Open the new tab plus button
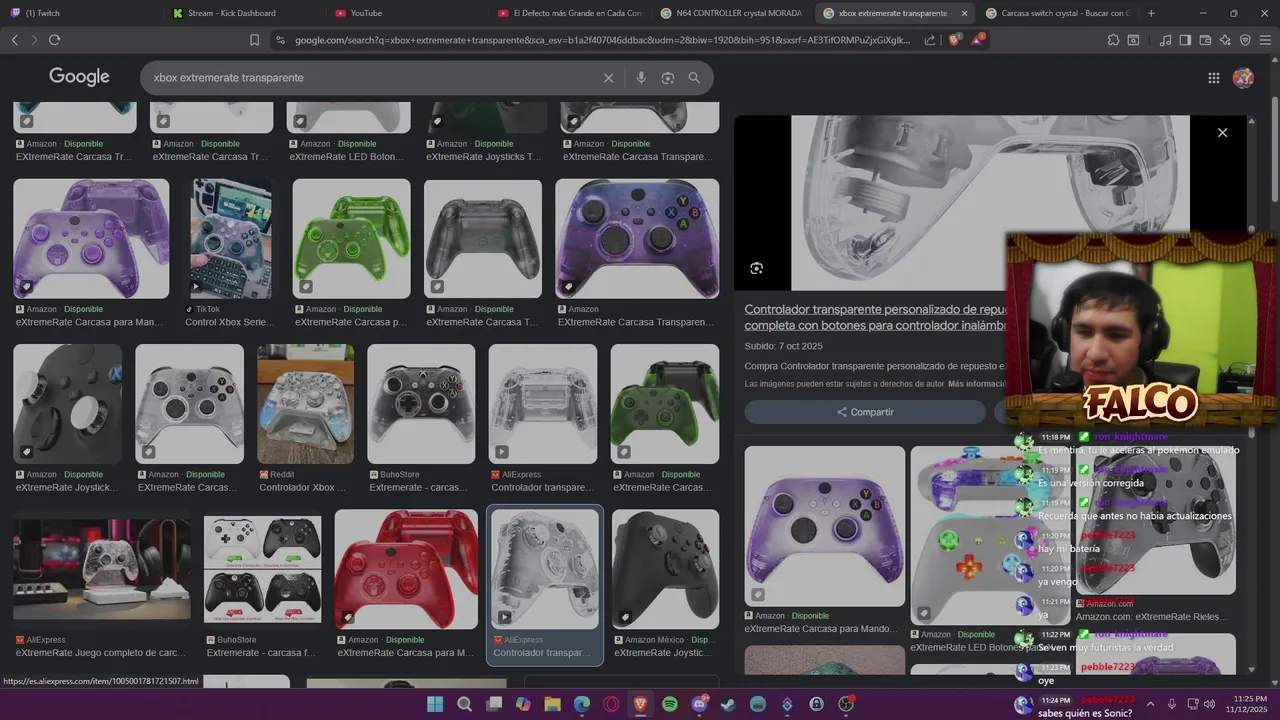The image size is (1280, 720). (x=1151, y=13)
